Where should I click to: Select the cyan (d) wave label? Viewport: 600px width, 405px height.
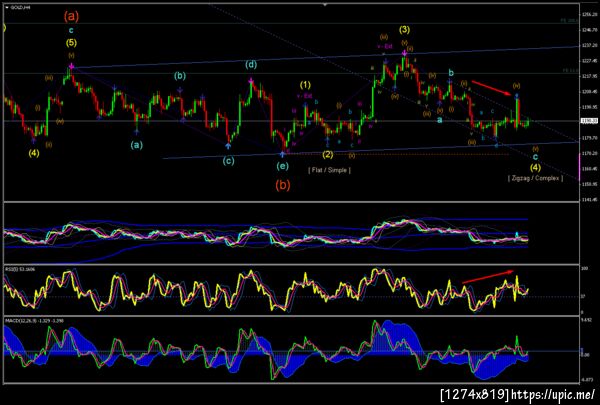point(251,65)
